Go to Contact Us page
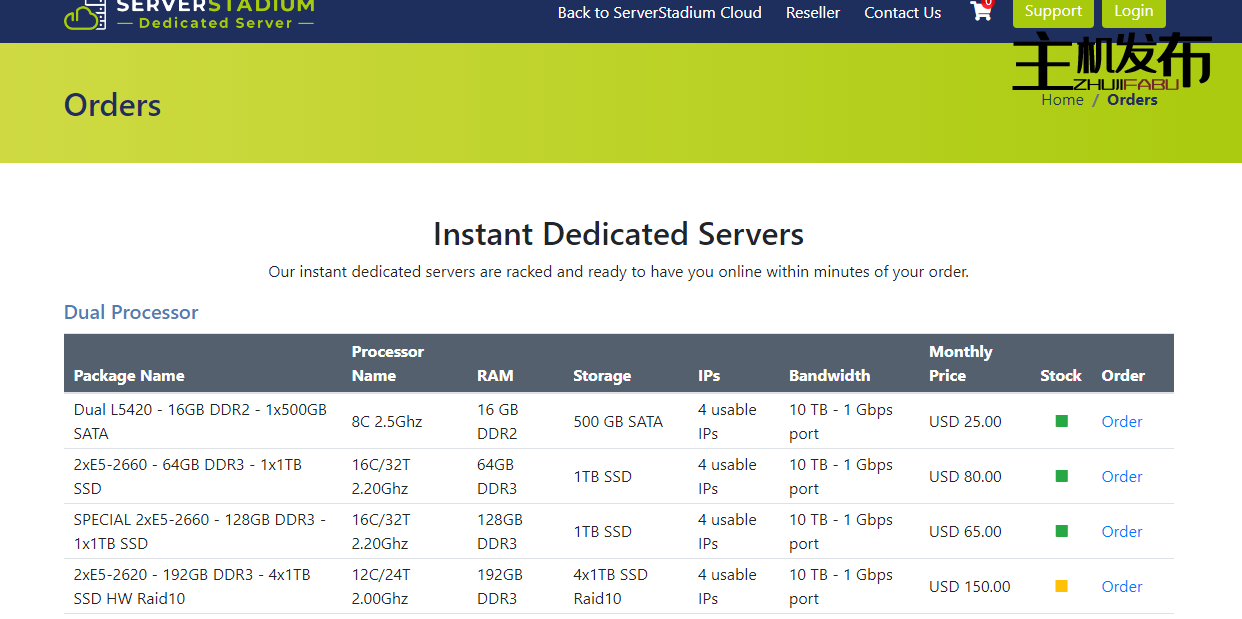 pos(902,13)
